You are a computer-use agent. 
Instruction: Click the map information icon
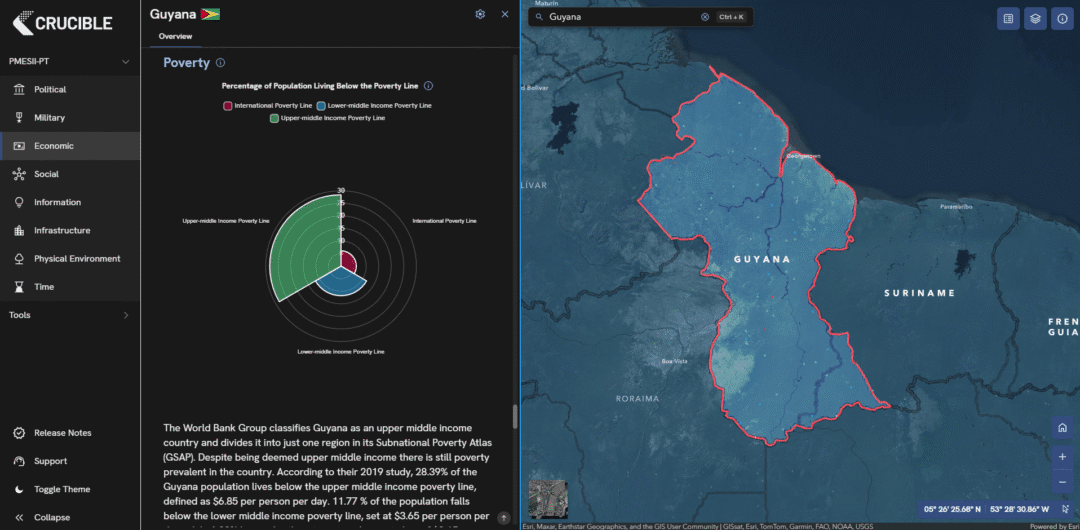point(1061,18)
